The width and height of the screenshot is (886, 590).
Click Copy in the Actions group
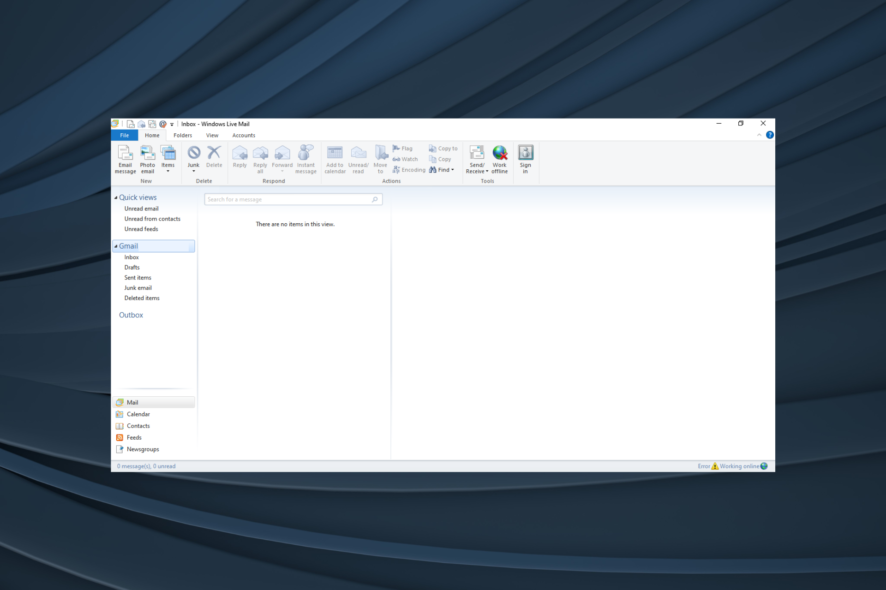pos(440,159)
